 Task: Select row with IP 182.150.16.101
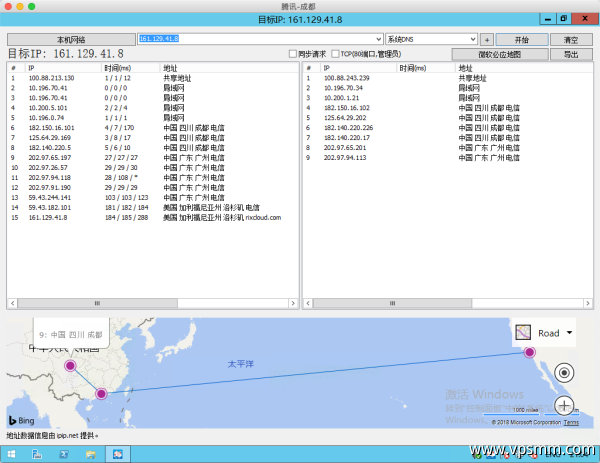[x=152, y=128]
